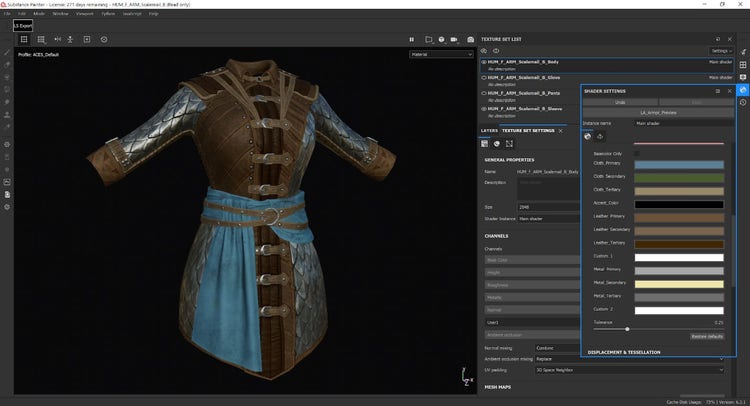Click the camera screenshot icon

coord(471,39)
